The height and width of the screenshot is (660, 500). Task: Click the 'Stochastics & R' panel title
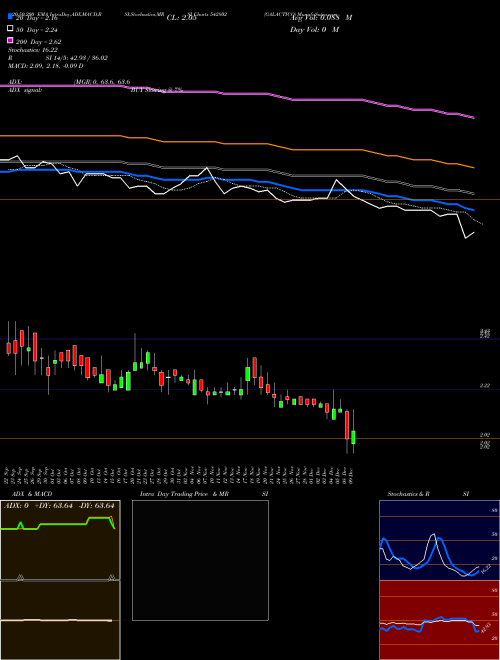408,494
